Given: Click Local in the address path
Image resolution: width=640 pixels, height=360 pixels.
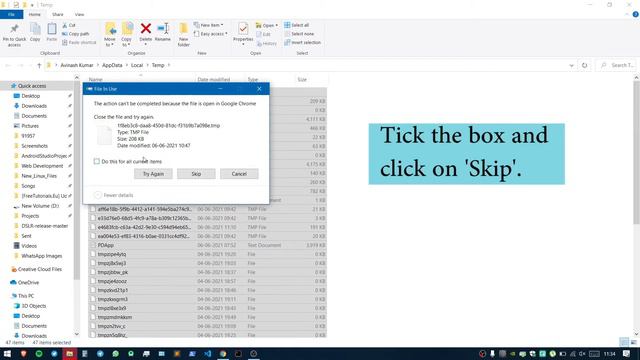Looking at the screenshot, I should (137, 65).
